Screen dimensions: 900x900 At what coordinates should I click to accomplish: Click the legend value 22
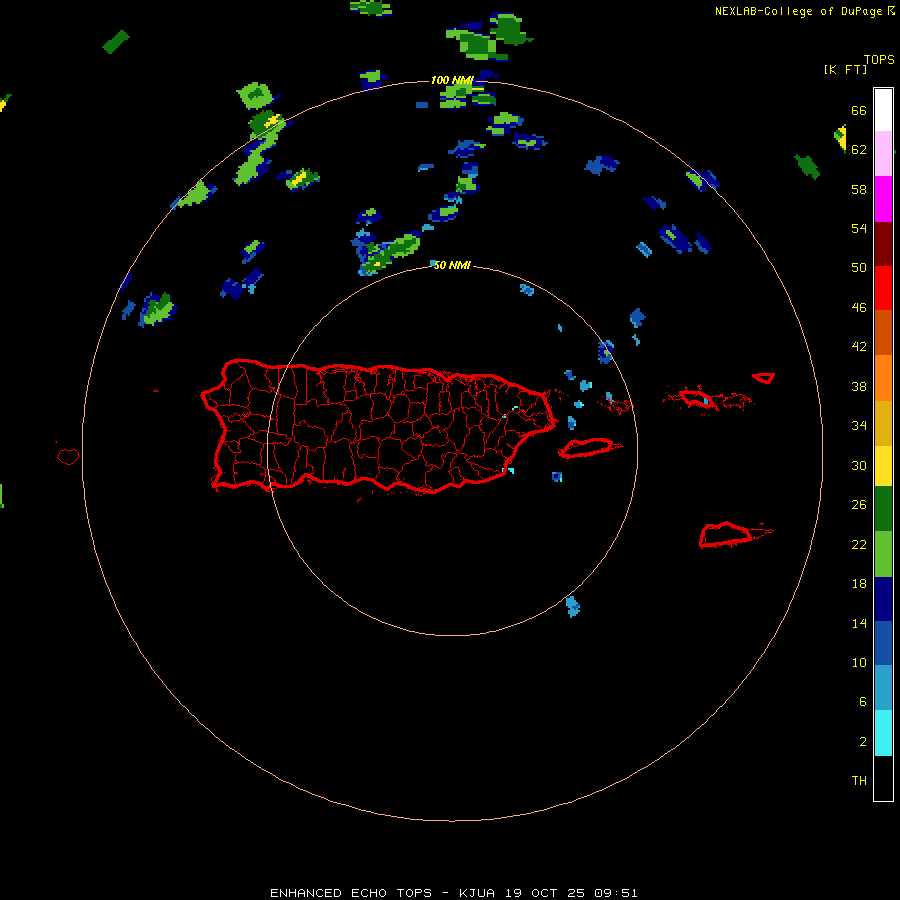coord(859,544)
